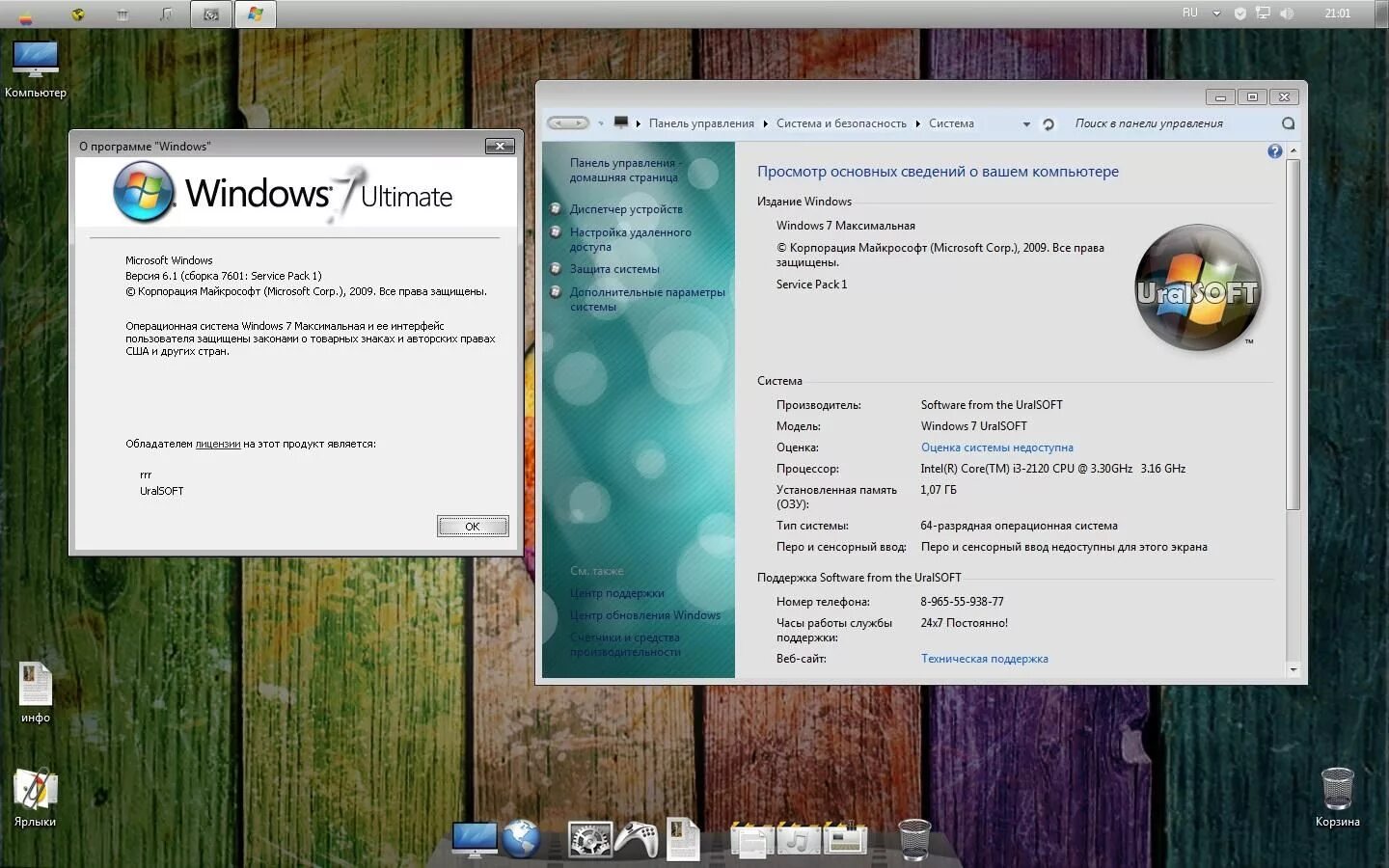Click the apple start icon in top bar

[26, 14]
